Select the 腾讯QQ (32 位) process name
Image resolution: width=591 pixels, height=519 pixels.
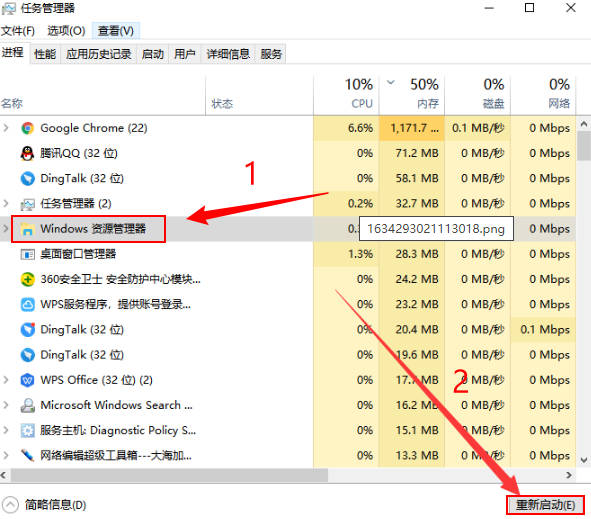(79, 153)
